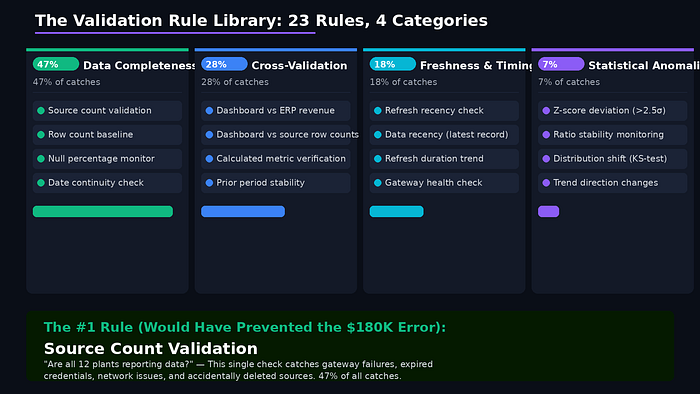Click '28% of catches' subtitle
The height and width of the screenshot is (394, 700).
[235, 82]
